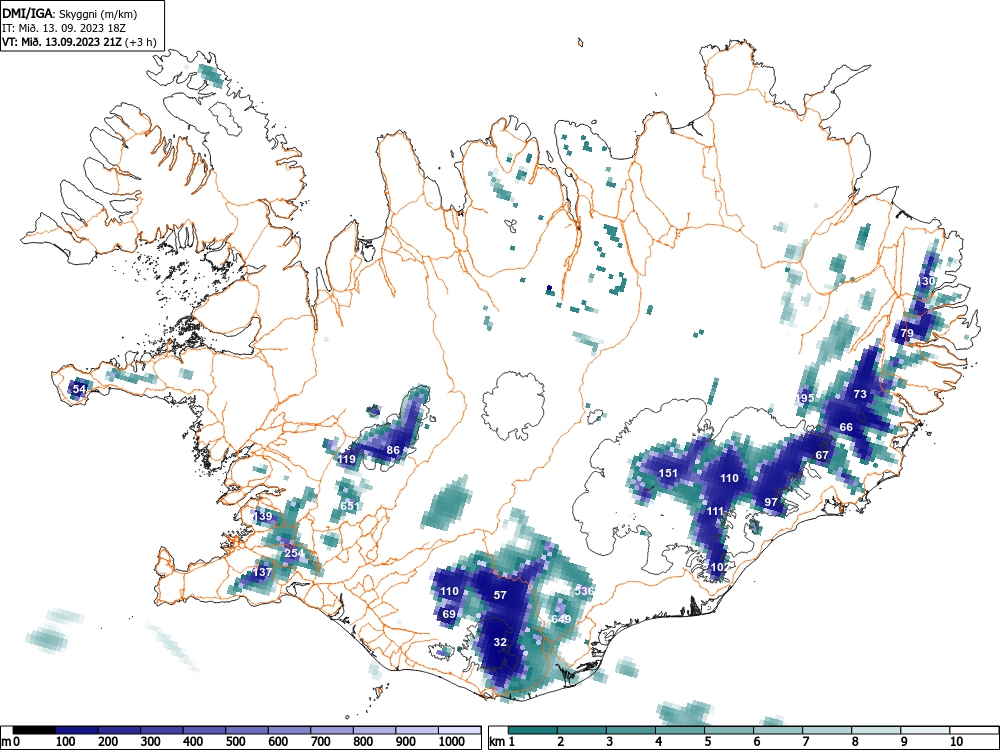Click the 'km 1' label on the kilometer scale
1000x750 pixels.
pyautogui.click(x=502, y=742)
